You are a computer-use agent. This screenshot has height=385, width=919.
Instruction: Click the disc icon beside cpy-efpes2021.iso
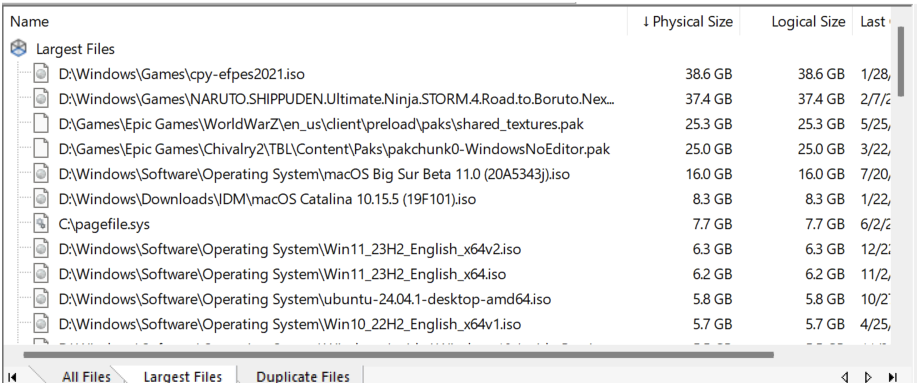(40, 74)
